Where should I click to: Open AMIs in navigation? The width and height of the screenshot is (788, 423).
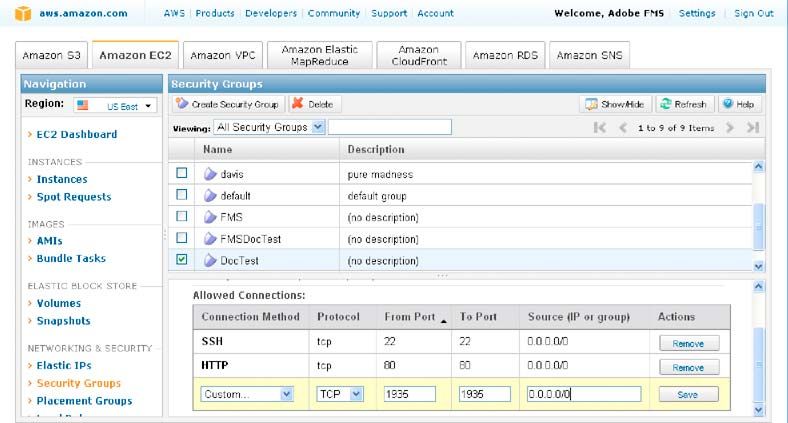(49, 241)
